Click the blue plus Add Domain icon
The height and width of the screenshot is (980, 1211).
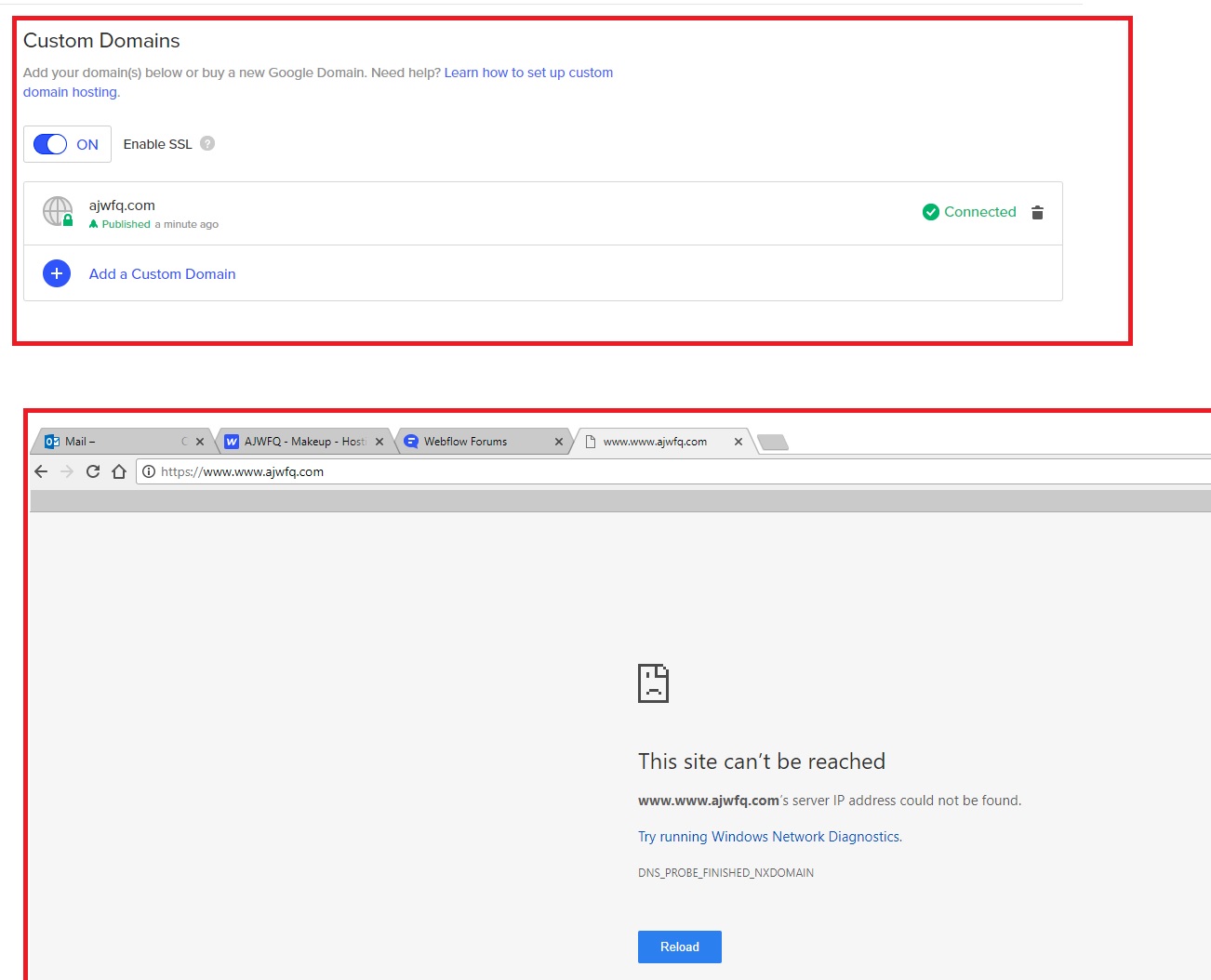coord(57,273)
